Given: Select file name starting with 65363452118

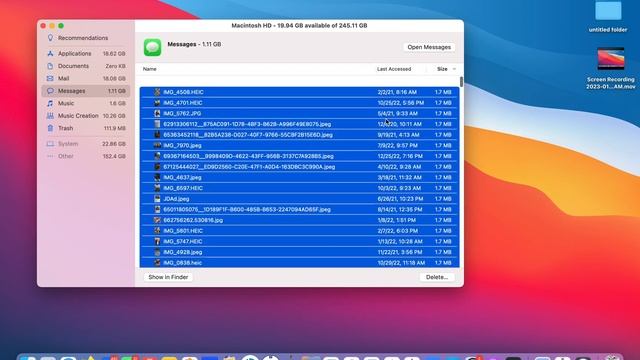Looking at the screenshot, I should click(248, 135).
